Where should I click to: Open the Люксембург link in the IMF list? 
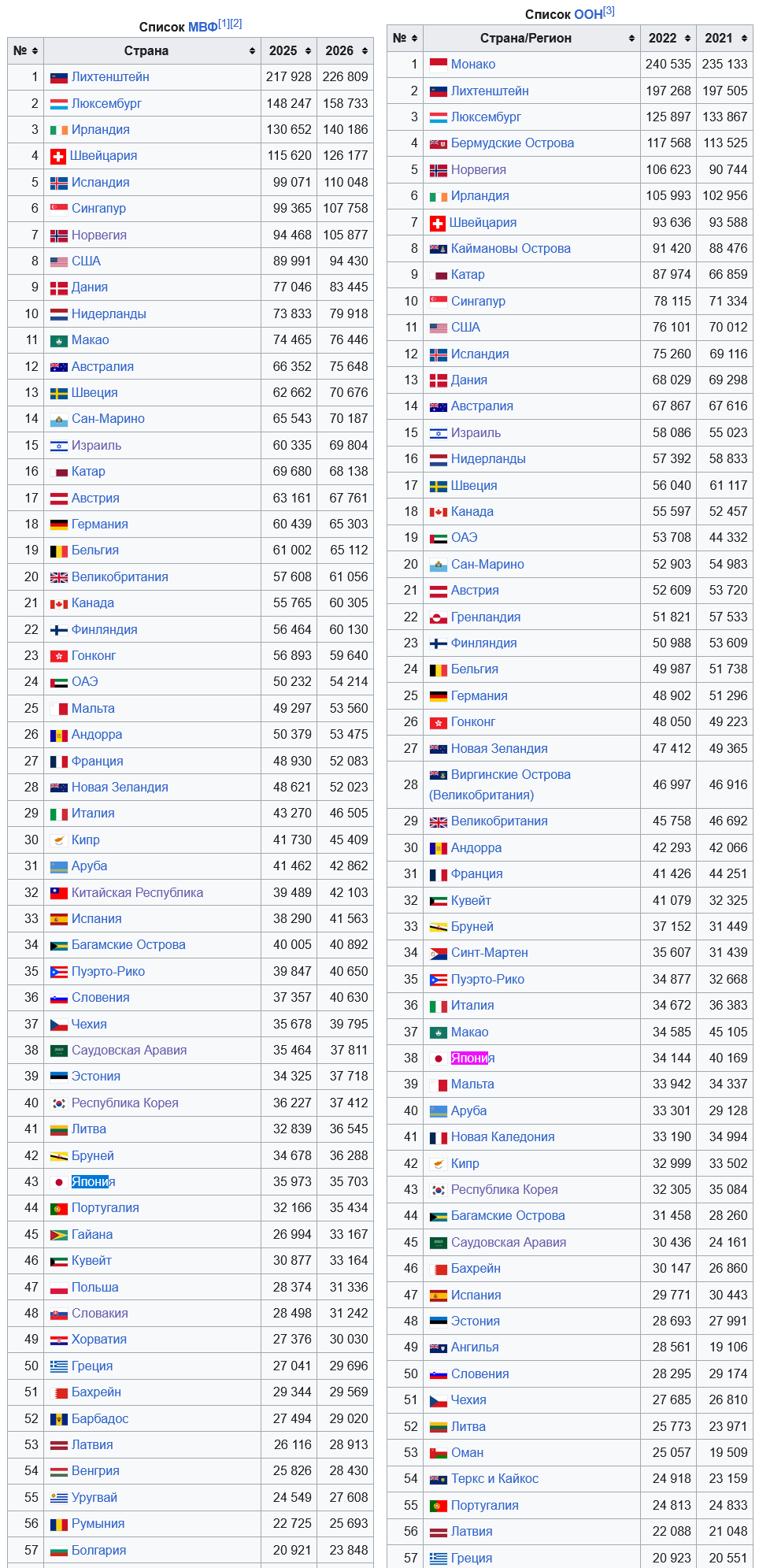click(x=106, y=103)
